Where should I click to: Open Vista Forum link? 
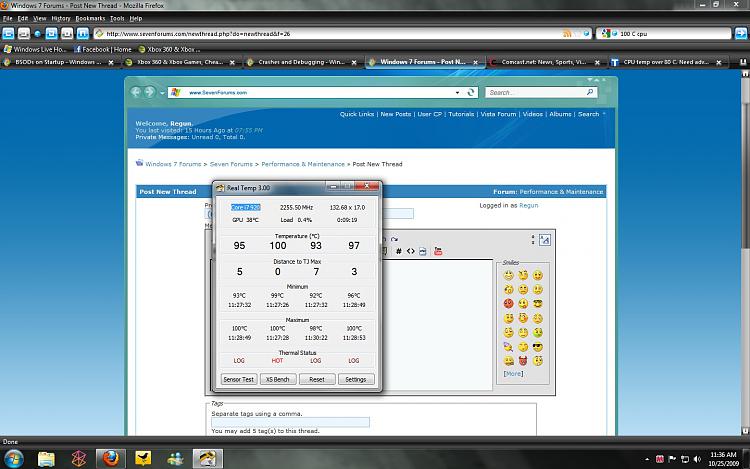(x=498, y=114)
